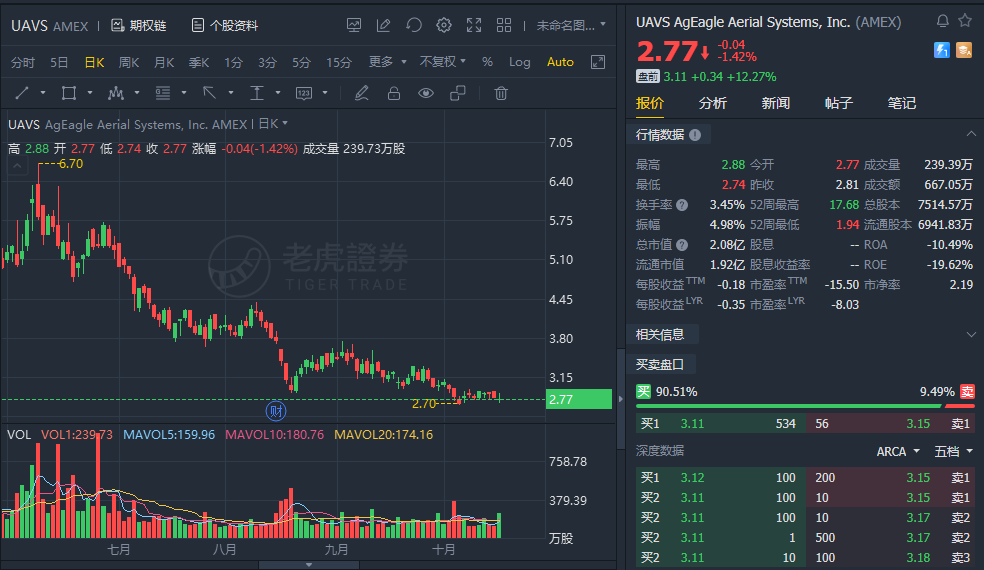
Task: Toggle the lock drawings icon
Action: 393,94
